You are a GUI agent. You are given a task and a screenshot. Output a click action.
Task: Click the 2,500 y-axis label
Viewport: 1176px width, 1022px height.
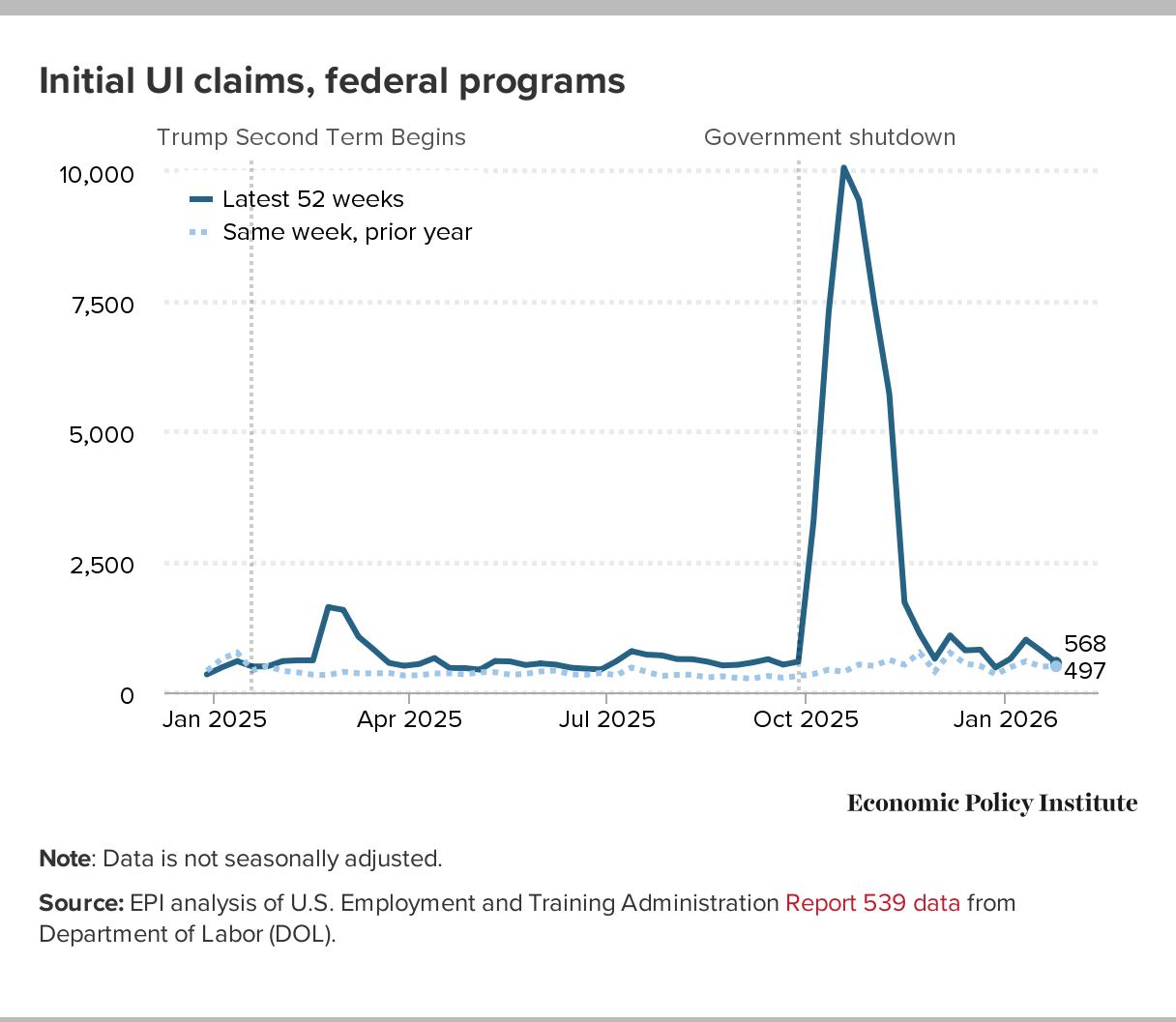(x=102, y=564)
